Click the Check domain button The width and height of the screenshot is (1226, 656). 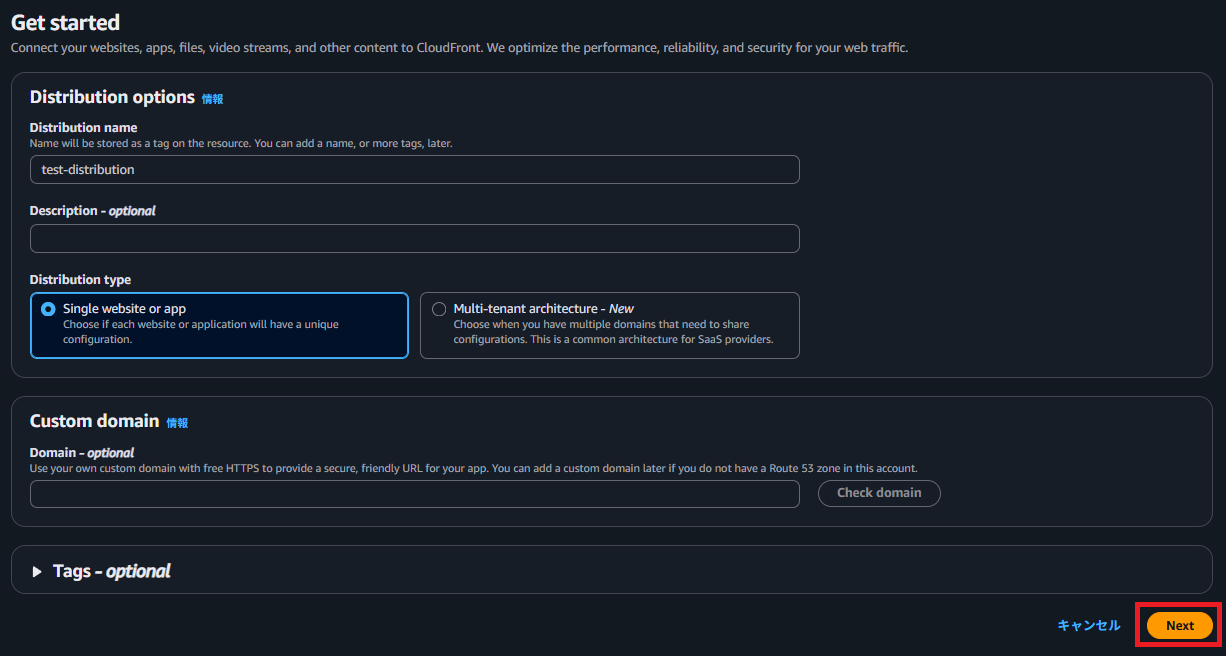[879, 493]
